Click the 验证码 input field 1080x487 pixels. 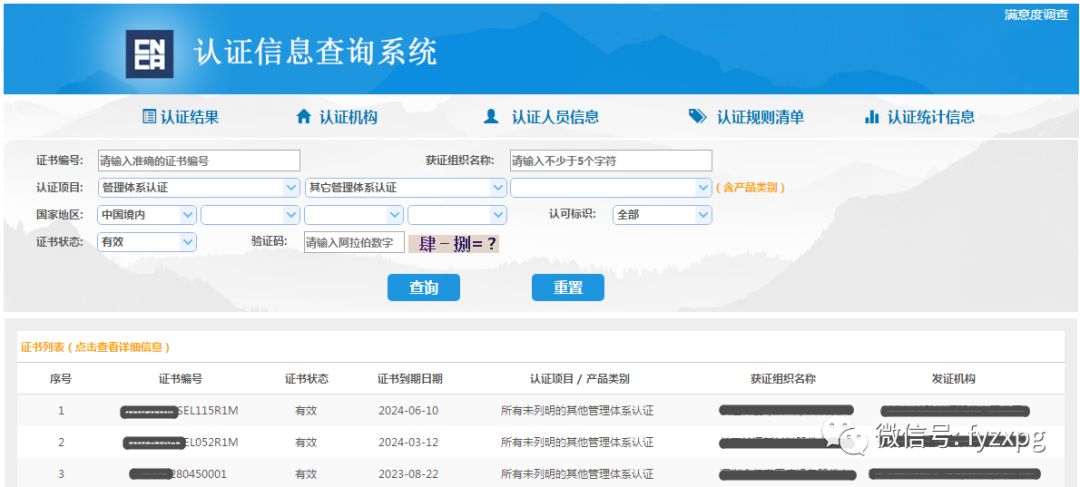(x=354, y=242)
